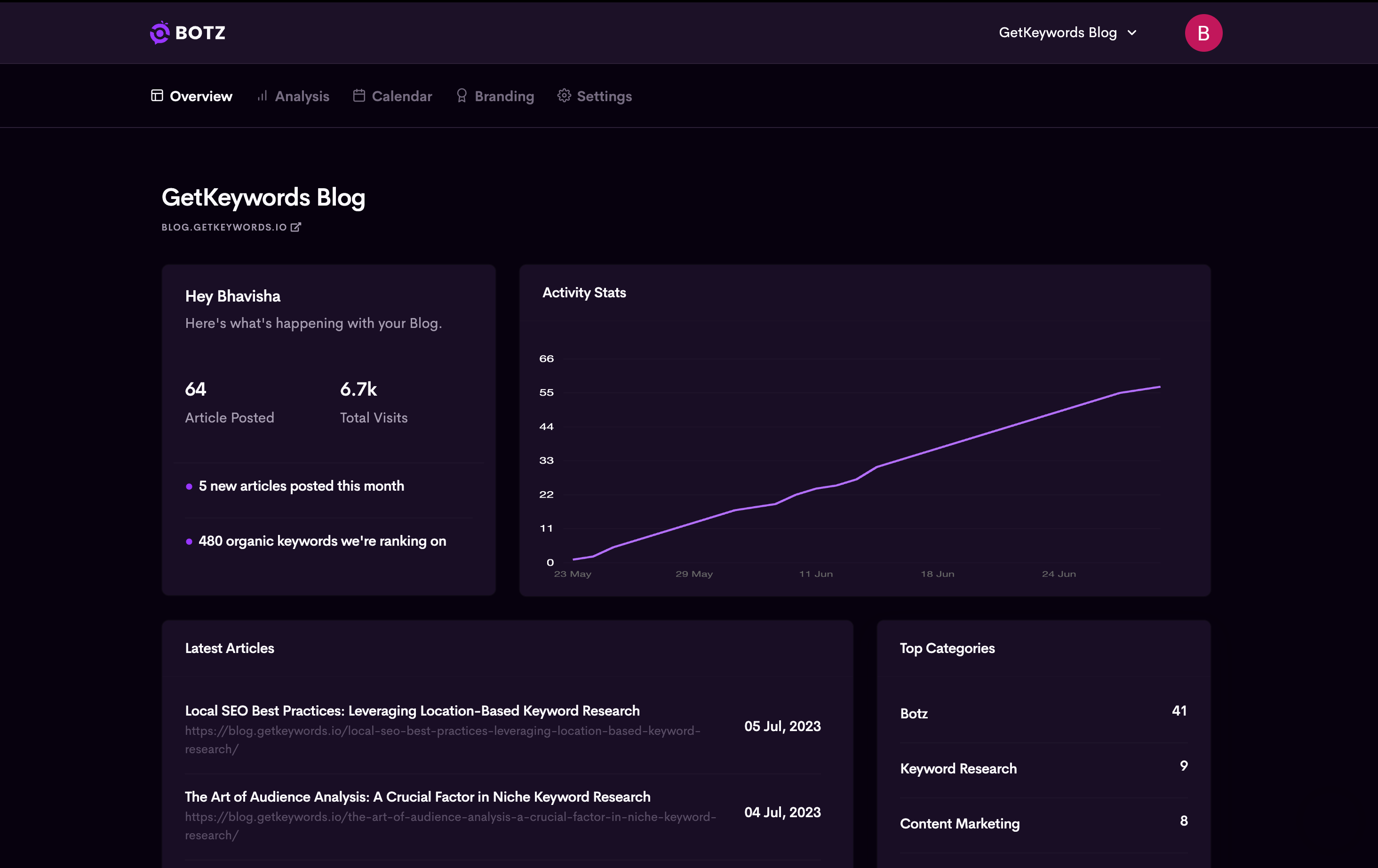The height and width of the screenshot is (868, 1378).
Task: Click the Calendar icon in navigation
Action: (x=359, y=96)
